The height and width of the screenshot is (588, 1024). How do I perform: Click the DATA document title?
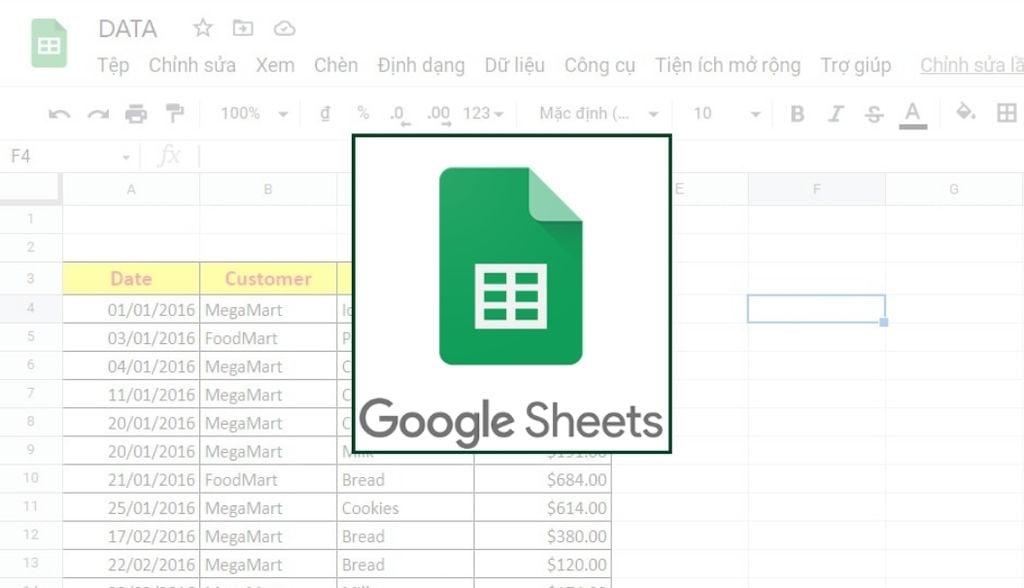pyautogui.click(x=128, y=29)
